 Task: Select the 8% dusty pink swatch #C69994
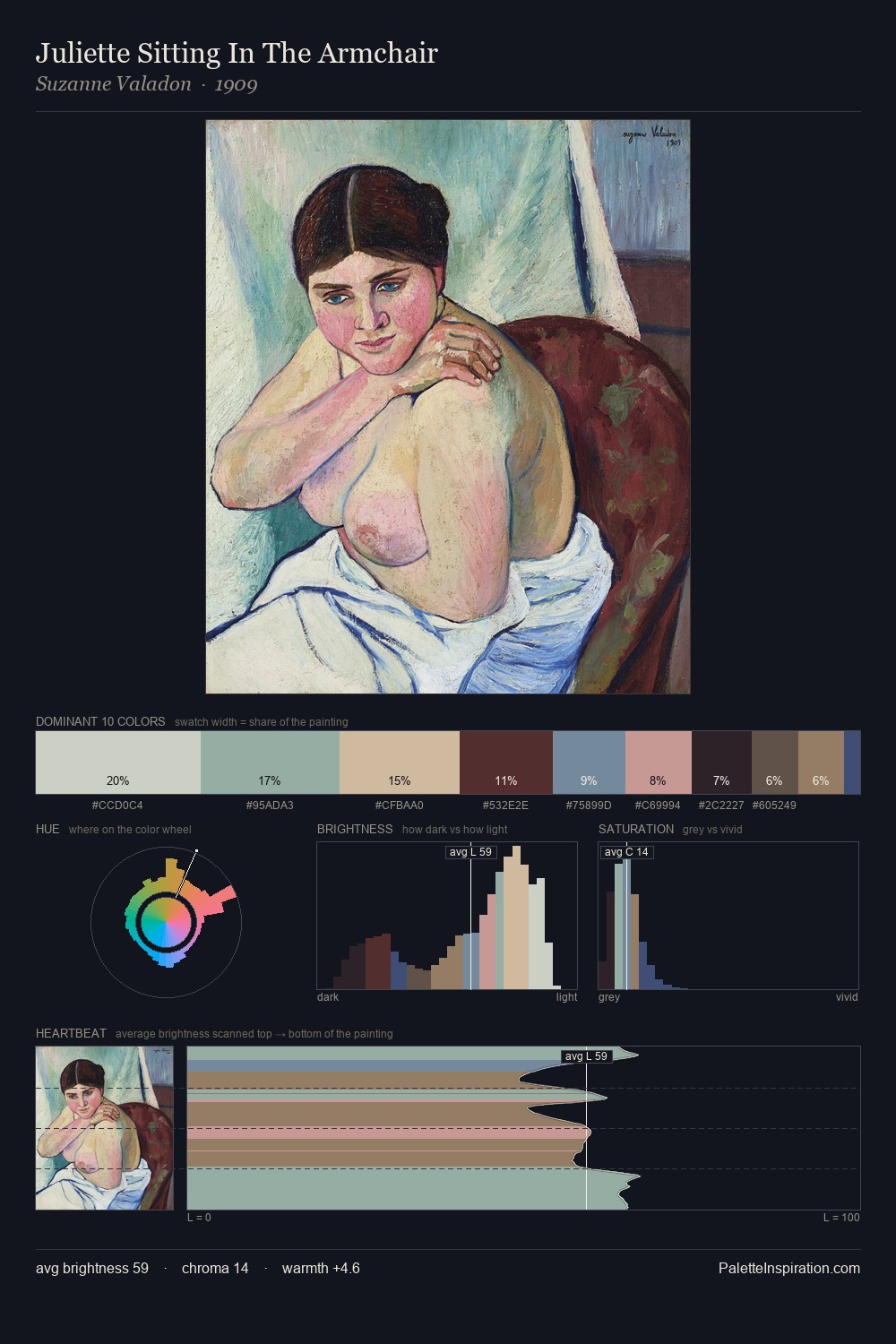tap(659, 762)
